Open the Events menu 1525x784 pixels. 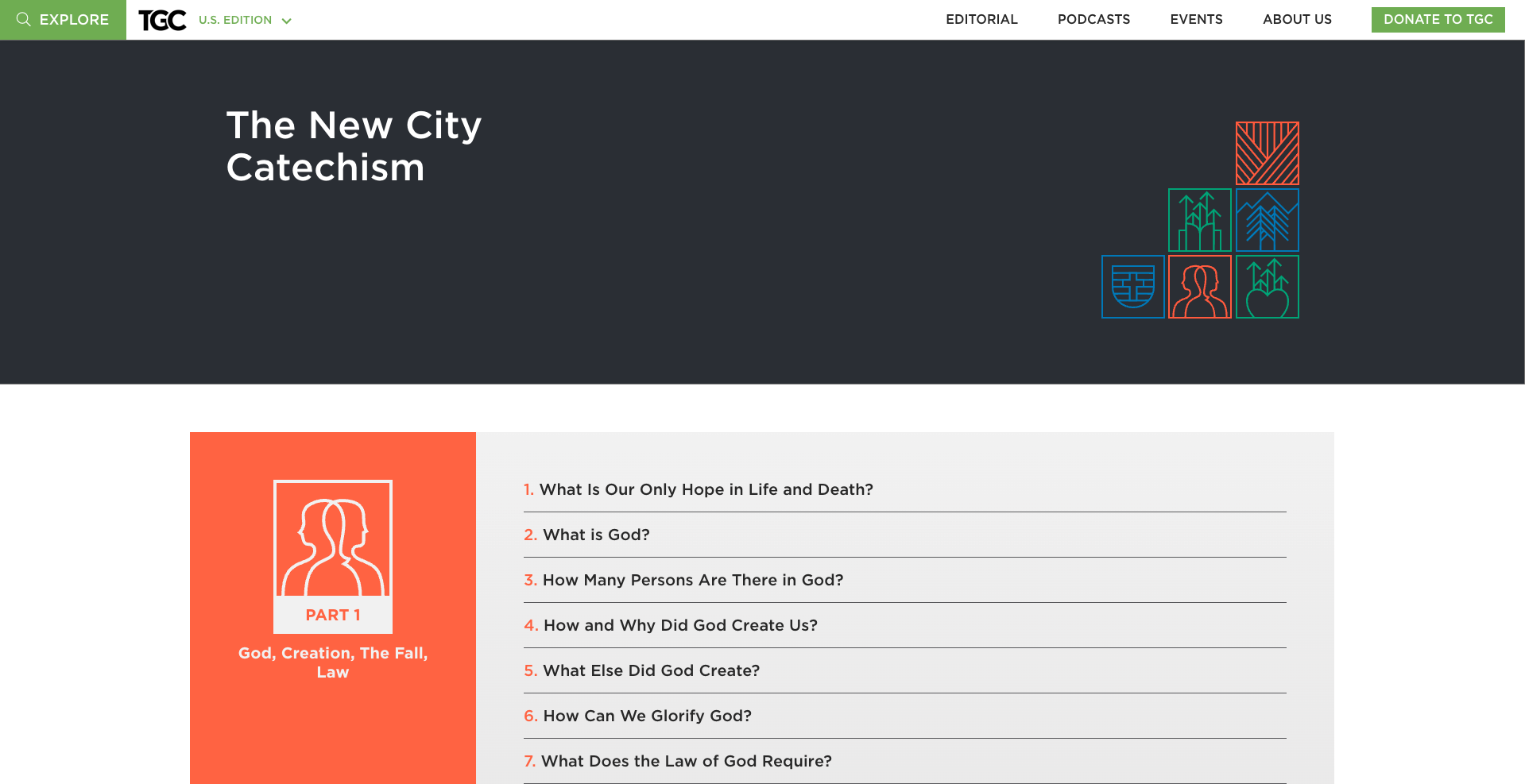(1196, 19)
